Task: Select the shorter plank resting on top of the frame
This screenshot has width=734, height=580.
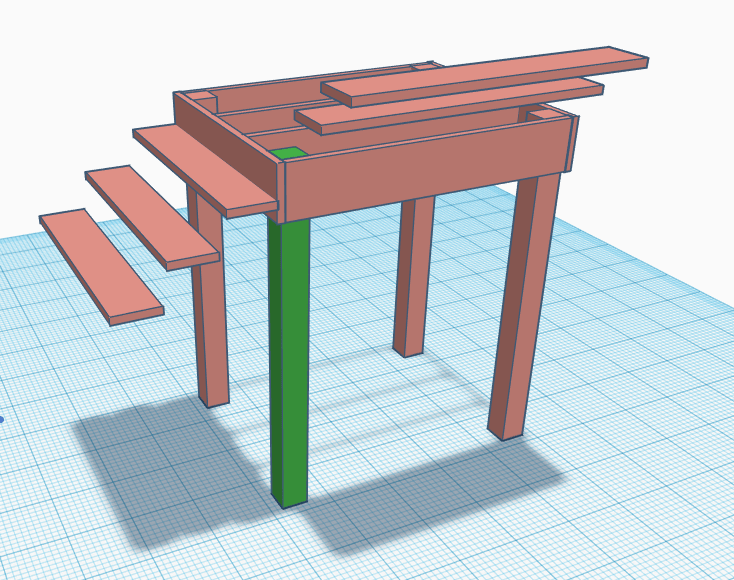Action: click(449, 105)
